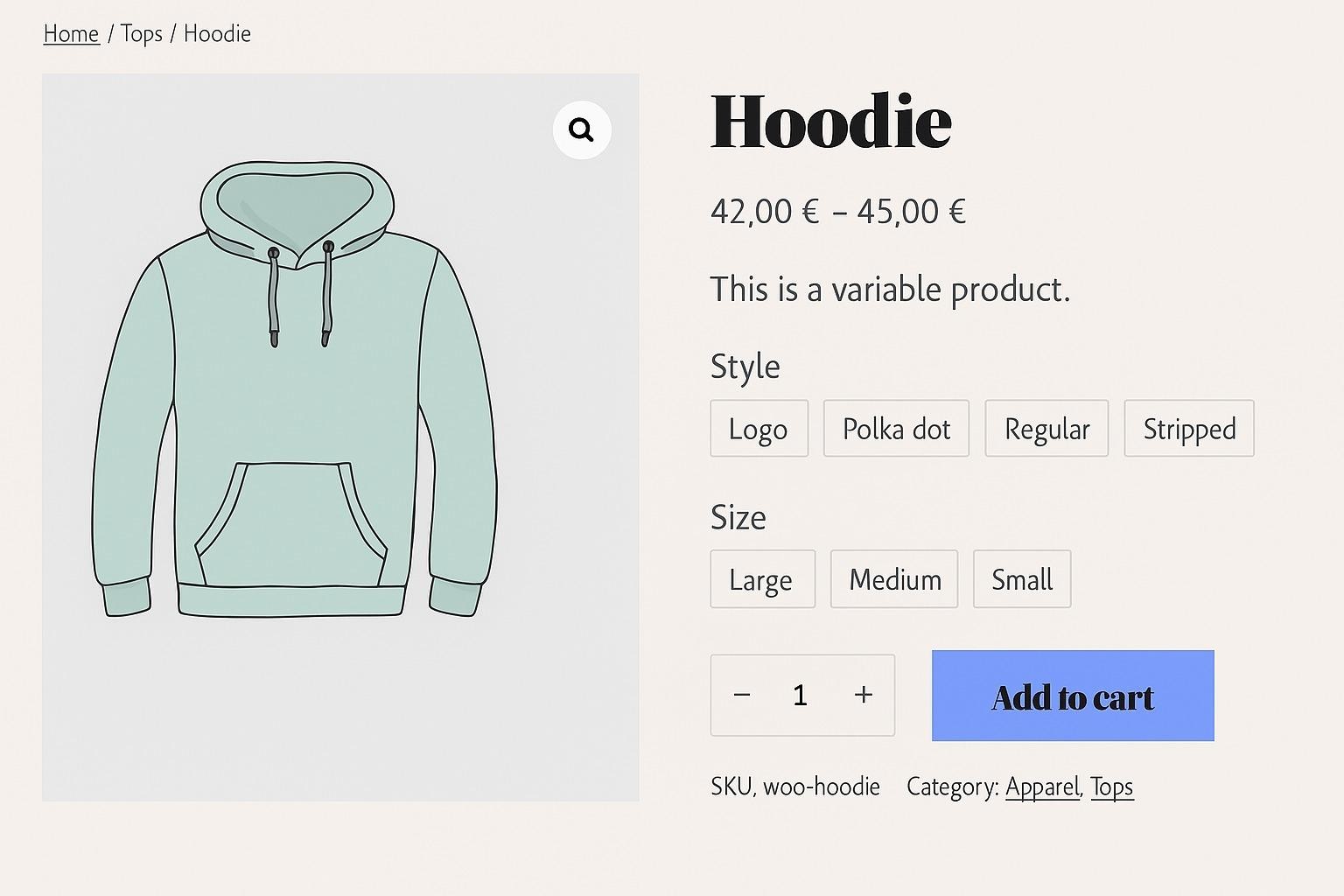Decrease the quantity with the minus stepper
The image size is (1344, 896).
coord(741,695)
